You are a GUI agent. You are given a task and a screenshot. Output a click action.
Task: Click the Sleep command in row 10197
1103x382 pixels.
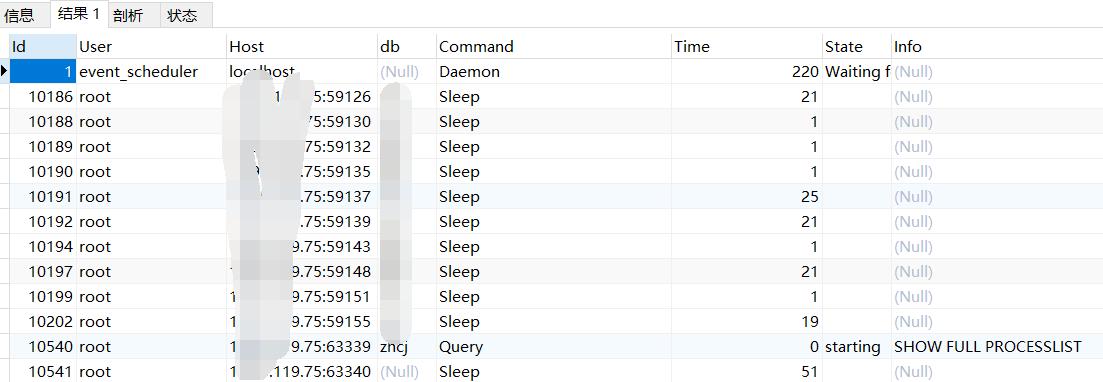click(554, 272)
